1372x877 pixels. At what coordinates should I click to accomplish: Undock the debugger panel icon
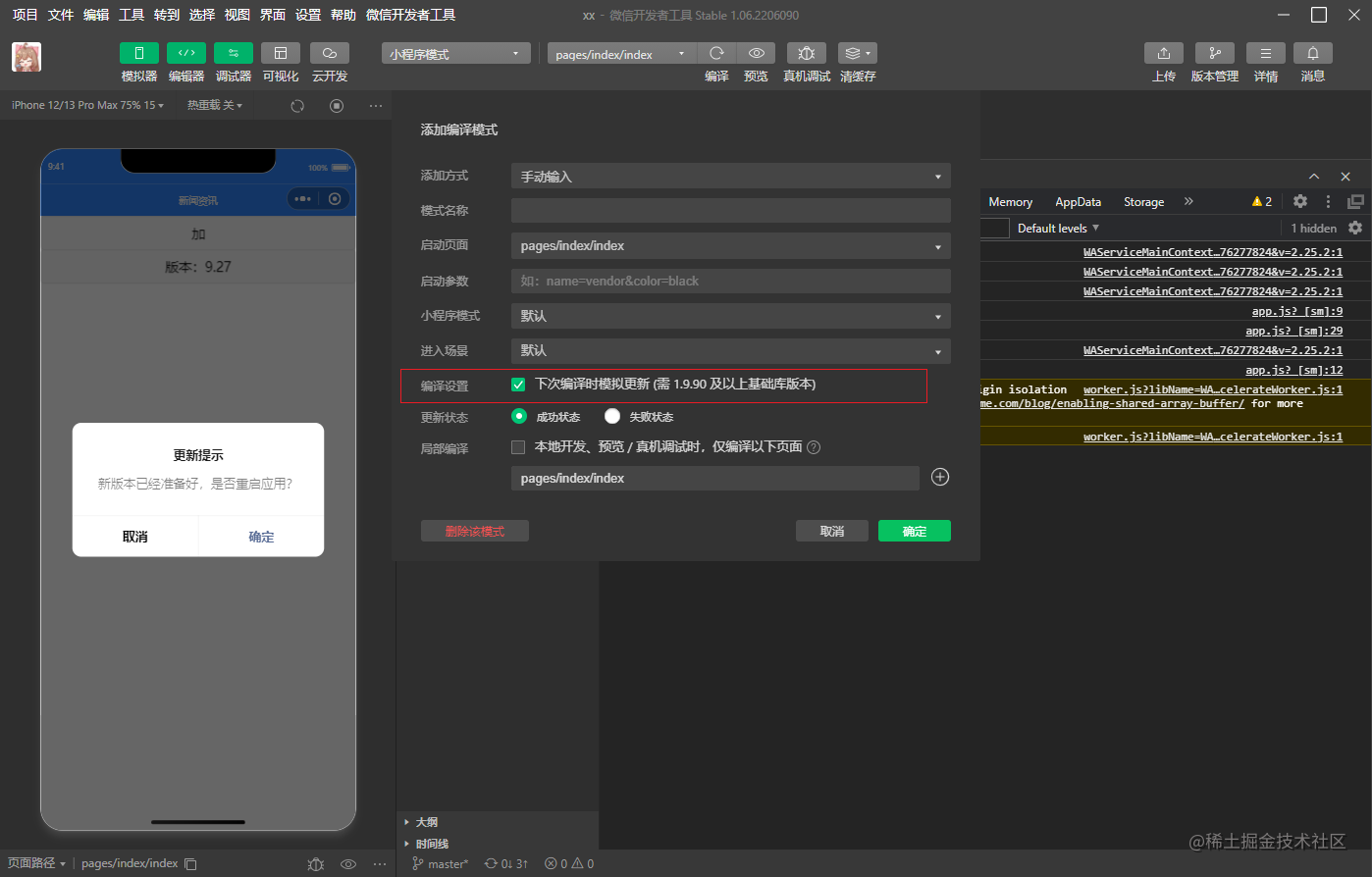1355,201
